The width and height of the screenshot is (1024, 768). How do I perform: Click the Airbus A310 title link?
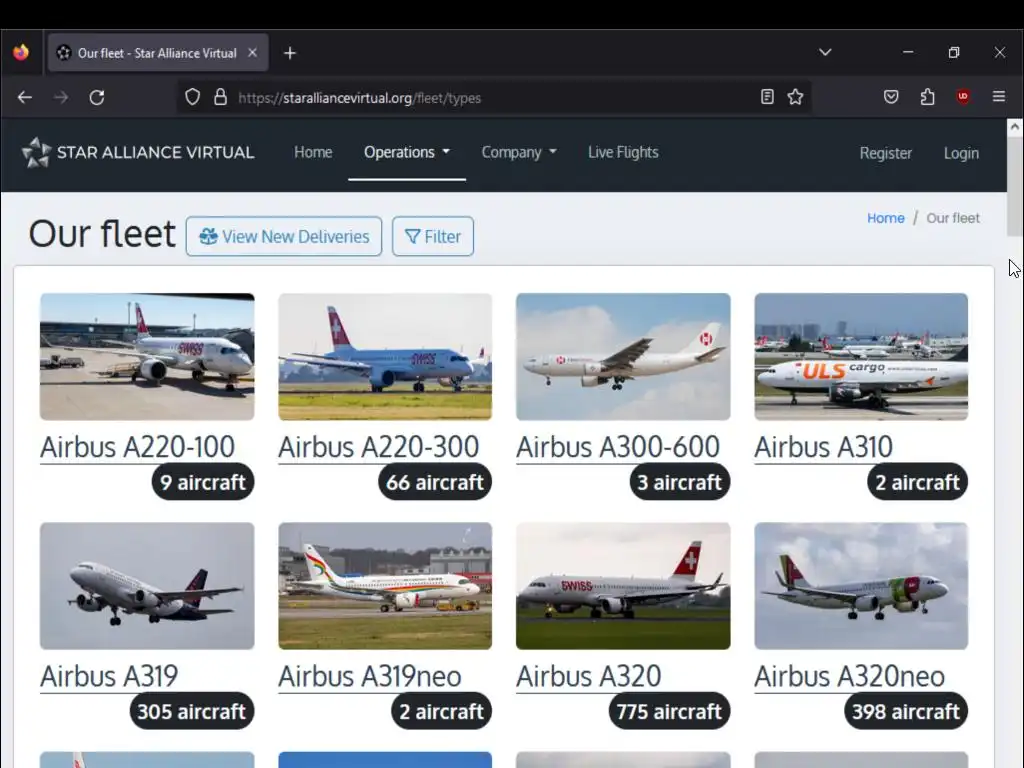coord(824,447)
